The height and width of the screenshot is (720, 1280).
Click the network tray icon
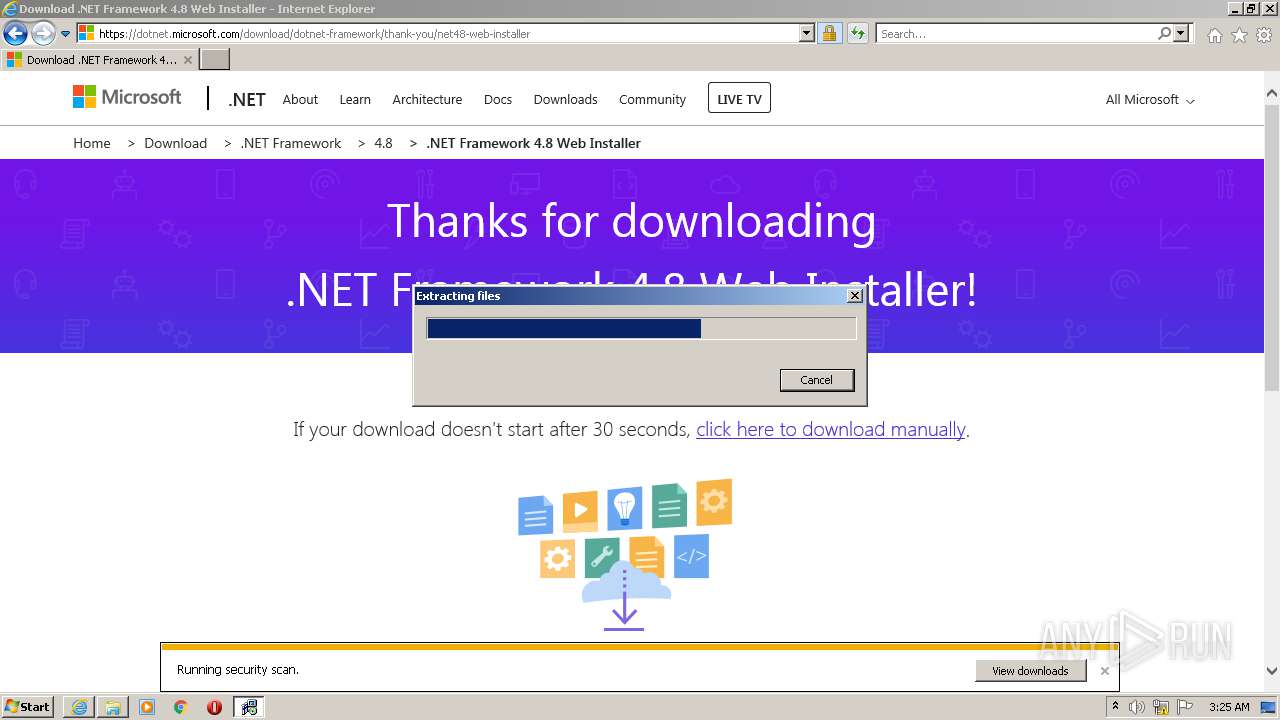pos(1161,707)
